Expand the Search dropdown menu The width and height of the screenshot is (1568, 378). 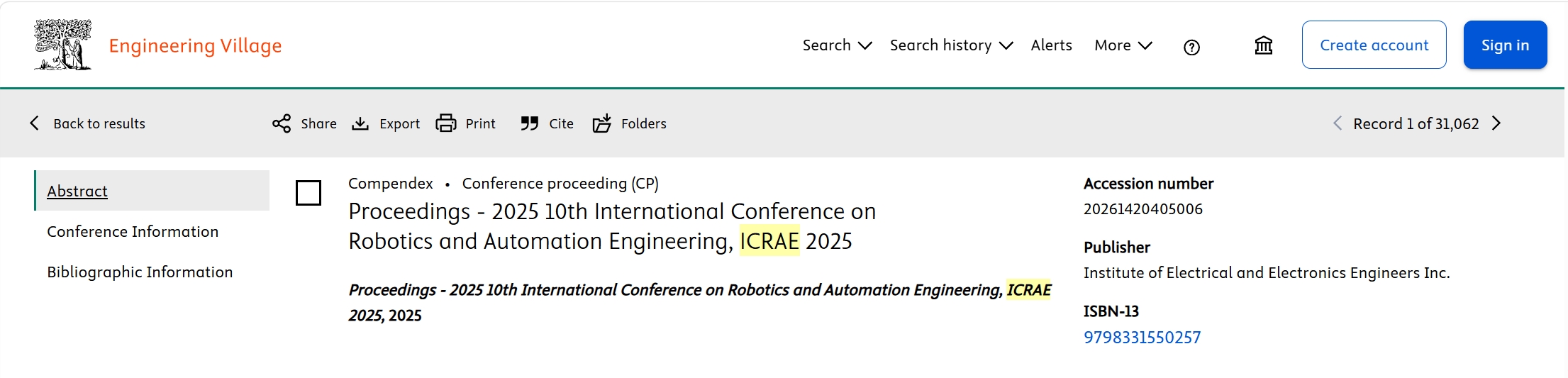(x=837, y=45)
